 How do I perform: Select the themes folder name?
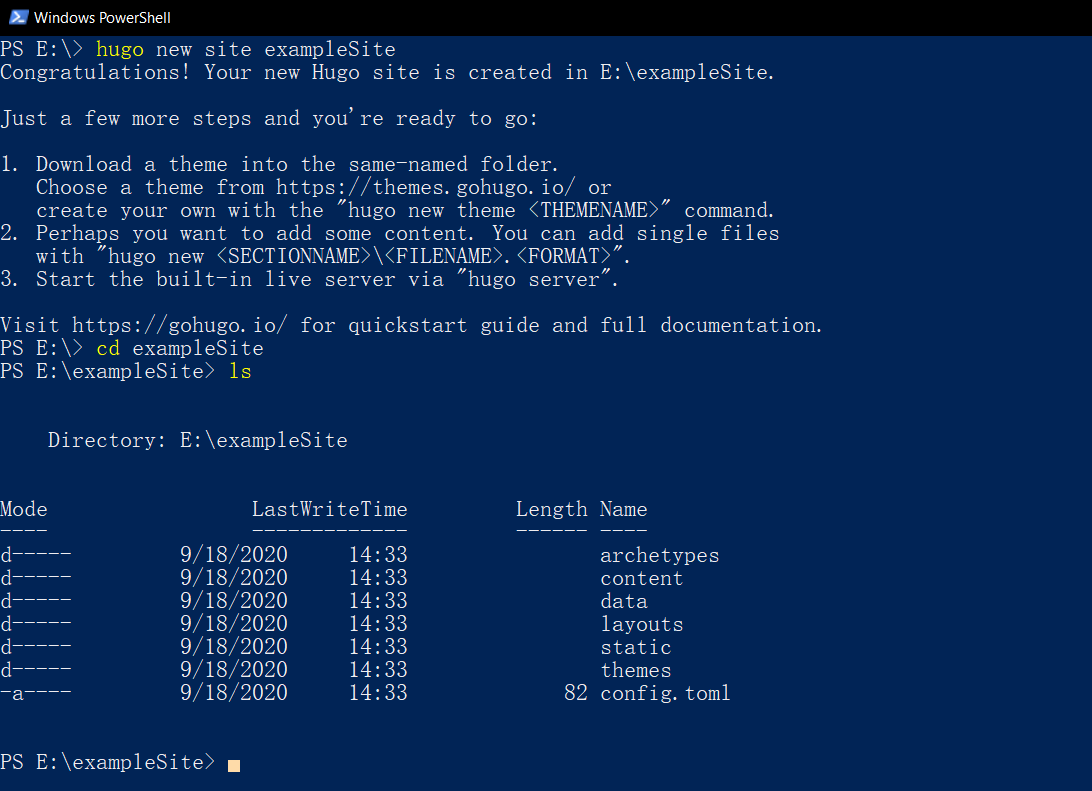point(636,671)
